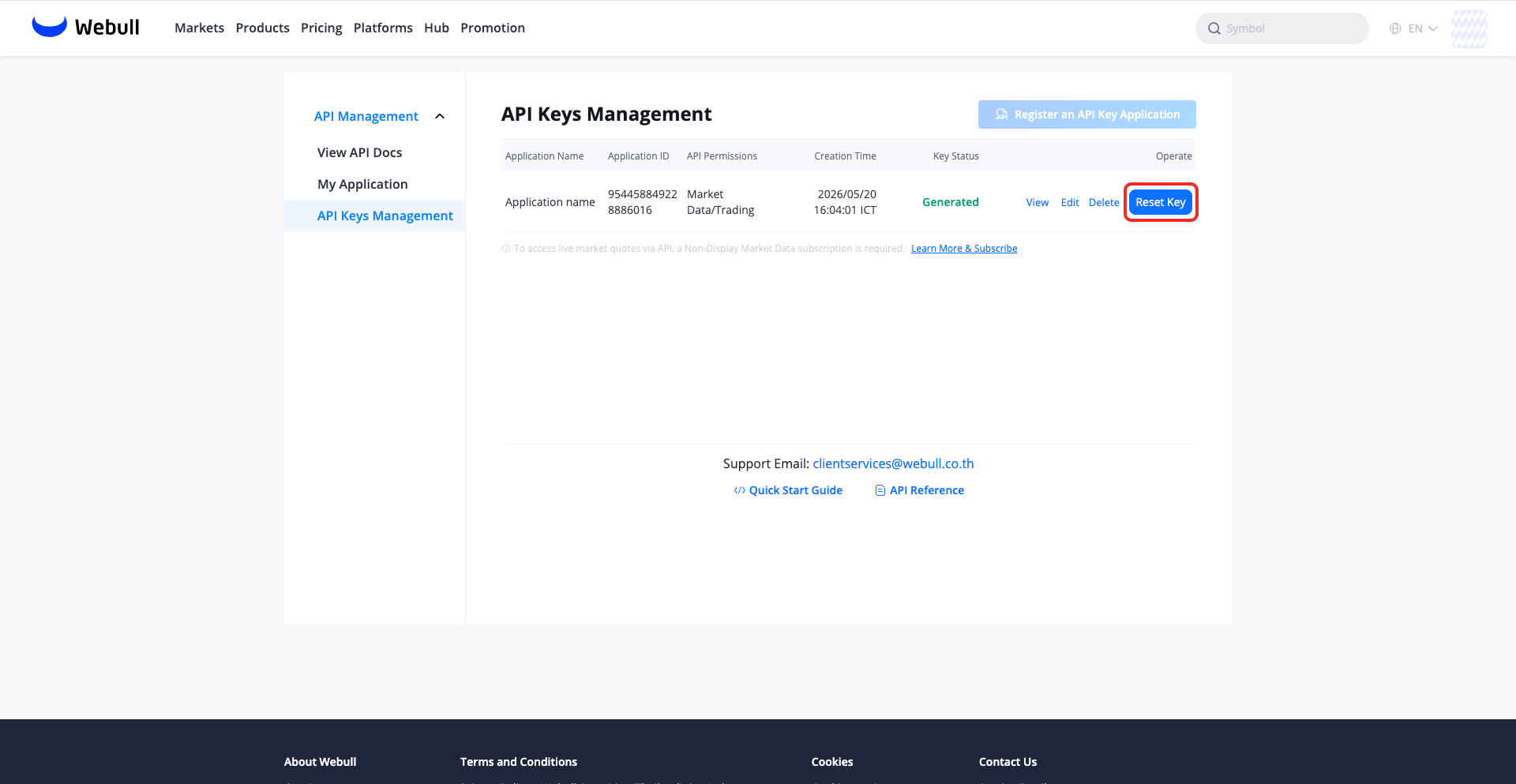Click the Operate column header
1516x784 pixels.
(x=1174, y=156)
